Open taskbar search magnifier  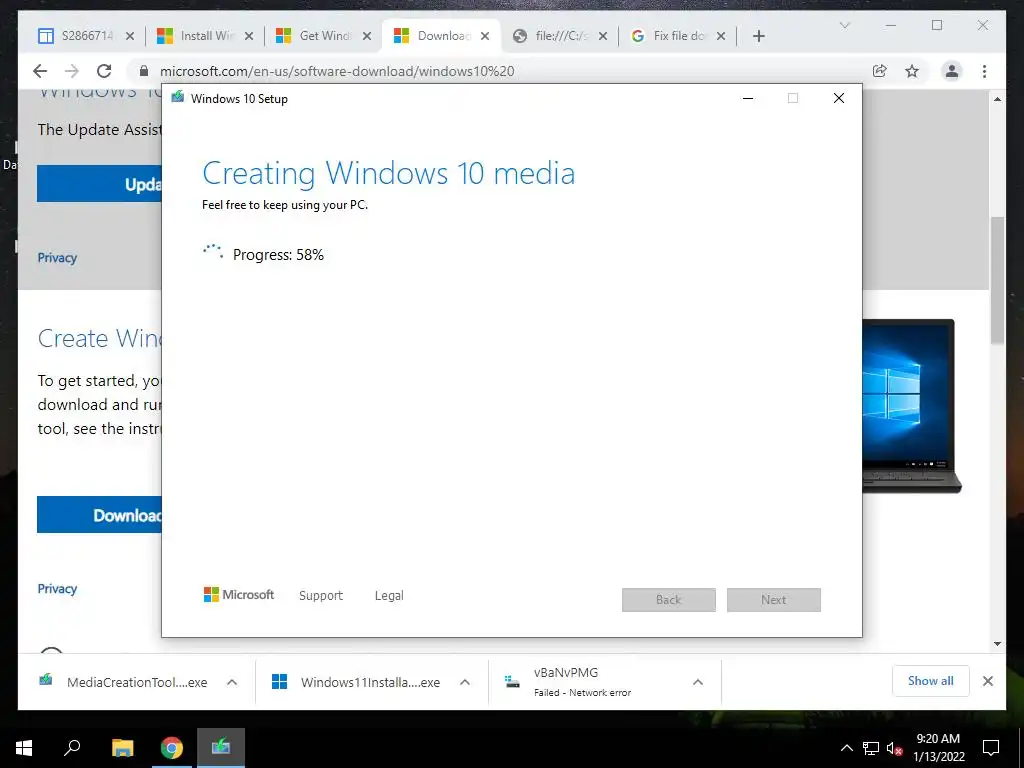pos(72,748)
